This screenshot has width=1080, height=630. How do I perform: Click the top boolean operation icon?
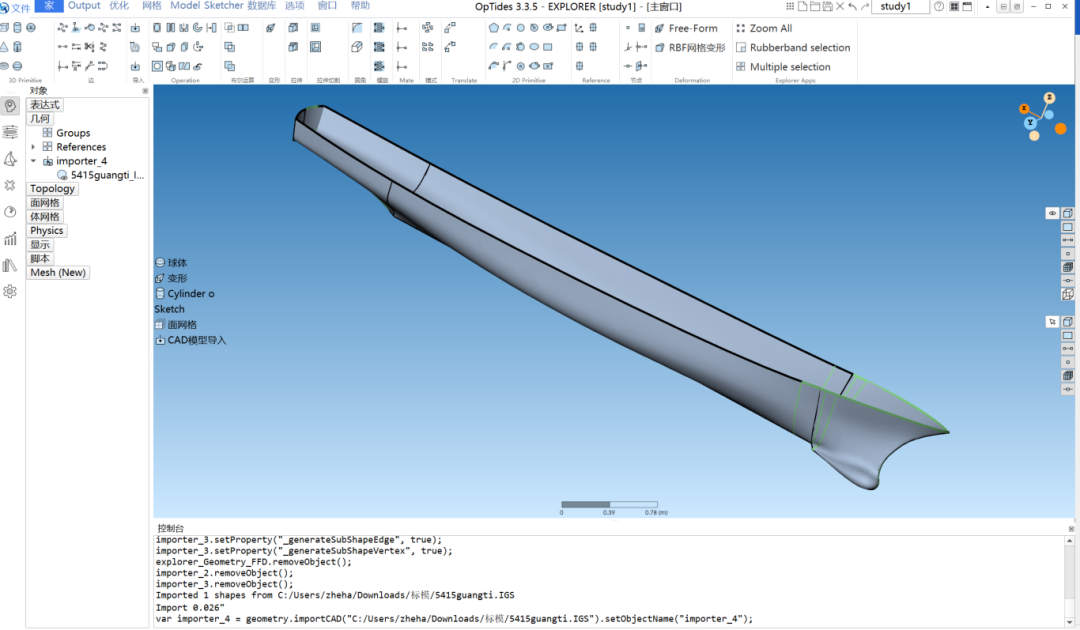229,28
